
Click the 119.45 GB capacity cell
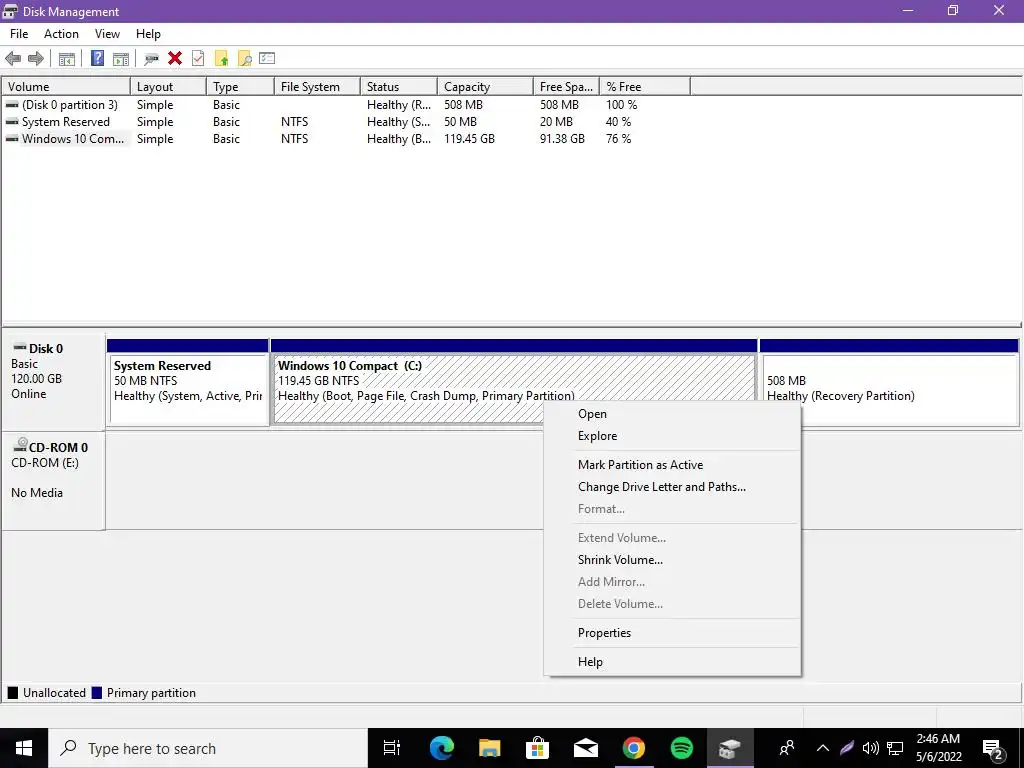tap(470, 139)
